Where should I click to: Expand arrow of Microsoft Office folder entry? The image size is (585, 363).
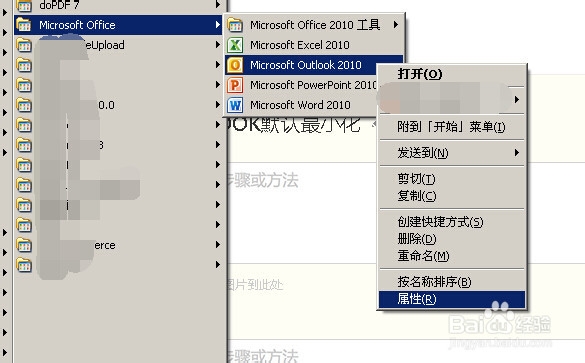point(218,25)
